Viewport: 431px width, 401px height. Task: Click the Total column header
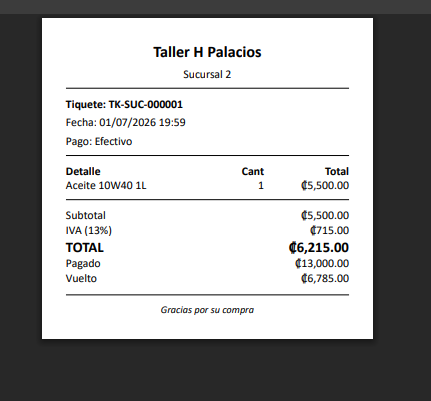[337, 171]
